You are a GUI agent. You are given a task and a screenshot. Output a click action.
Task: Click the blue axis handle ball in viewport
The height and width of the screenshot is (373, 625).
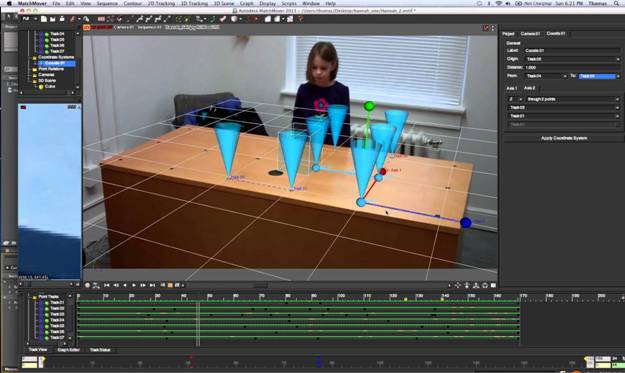coord(466,223)
